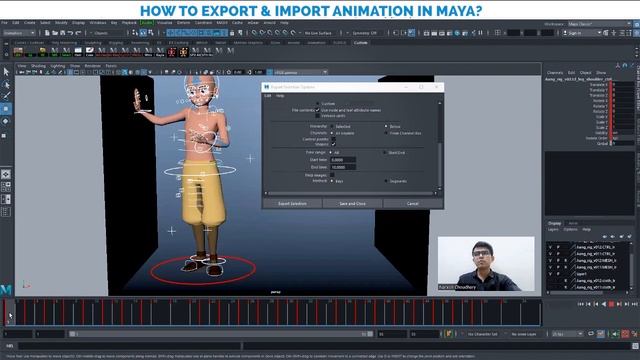Pick the Select tool arrow in toolbox

pyautogui.click(x=6, y=72)
